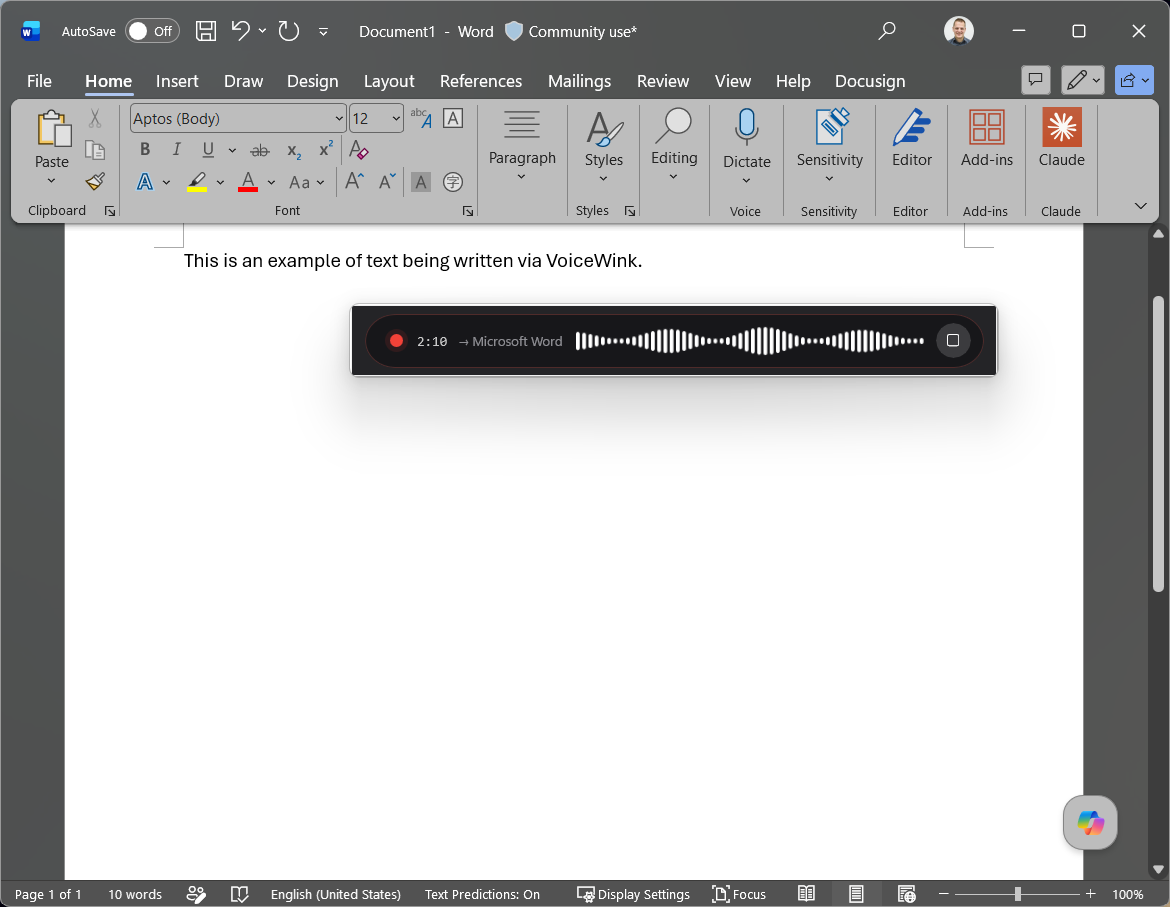Stop the VoiceWink recording
The width and height of the screenshot is (1170, 907).
tap(952, 340)
